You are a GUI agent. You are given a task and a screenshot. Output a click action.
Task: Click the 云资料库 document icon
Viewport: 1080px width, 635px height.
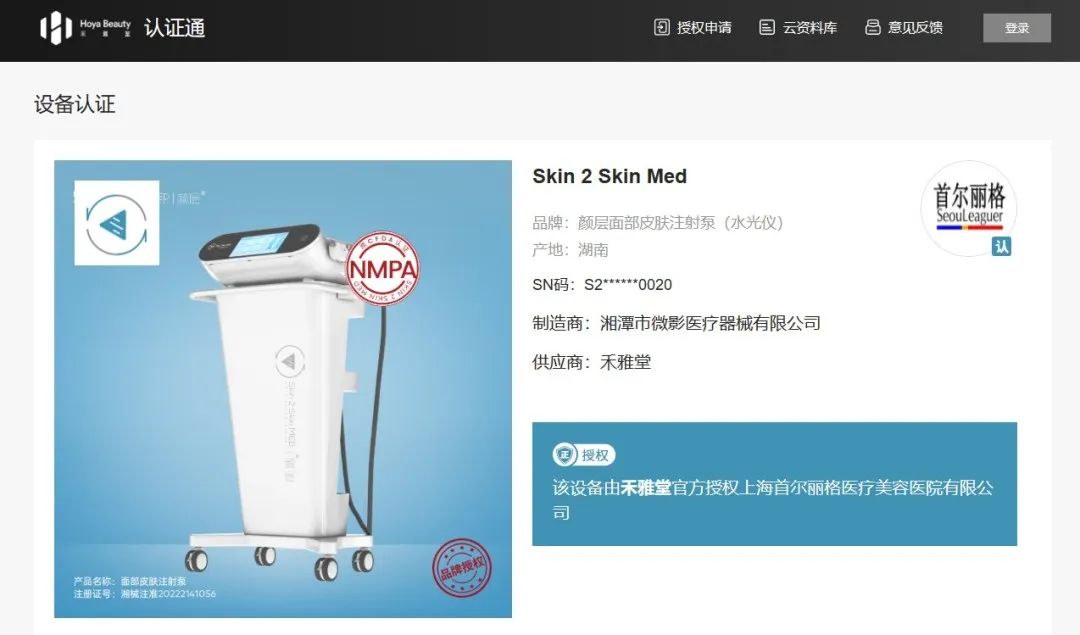click(x=767, y=28)
